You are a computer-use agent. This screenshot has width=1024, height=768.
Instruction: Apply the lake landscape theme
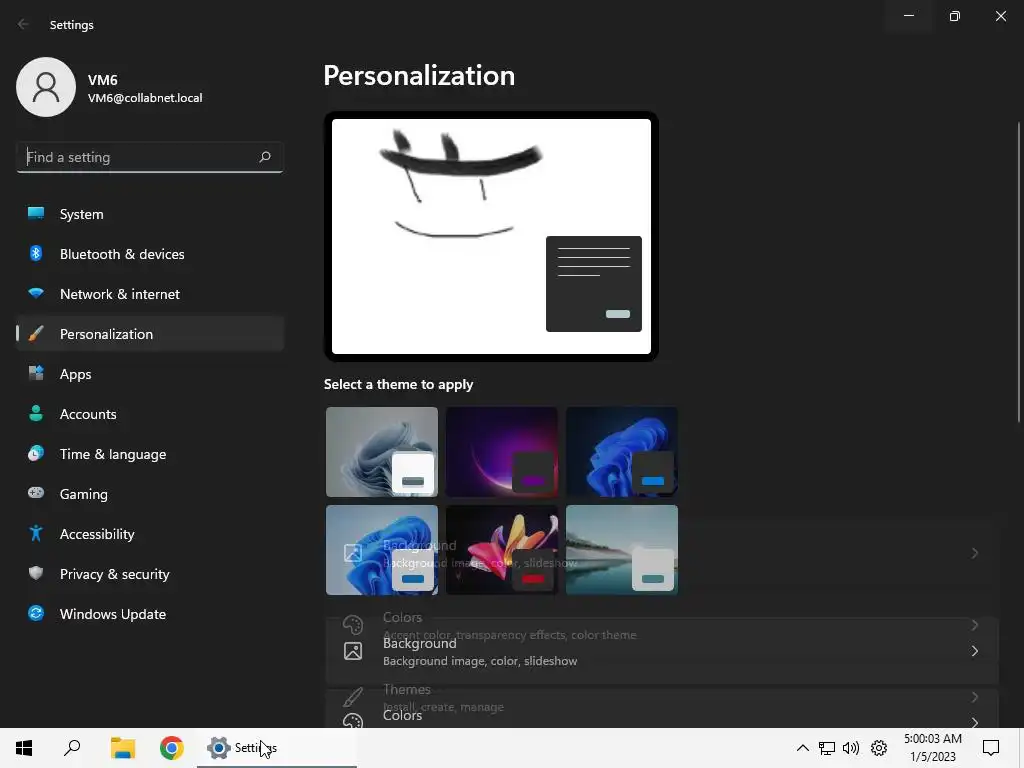(x=622, y=550)
